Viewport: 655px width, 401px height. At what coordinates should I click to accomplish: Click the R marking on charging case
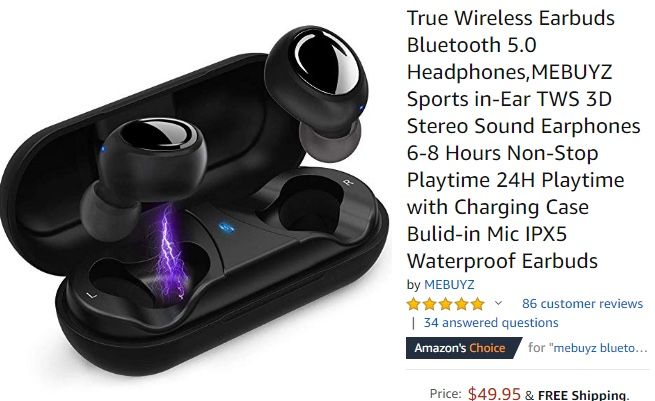click(x=347, y=181)
